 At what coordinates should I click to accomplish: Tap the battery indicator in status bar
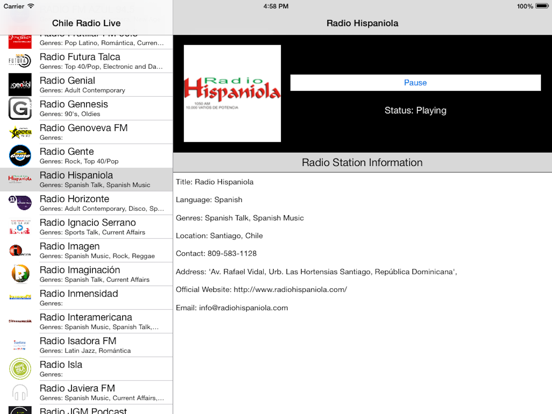[542, 6]
